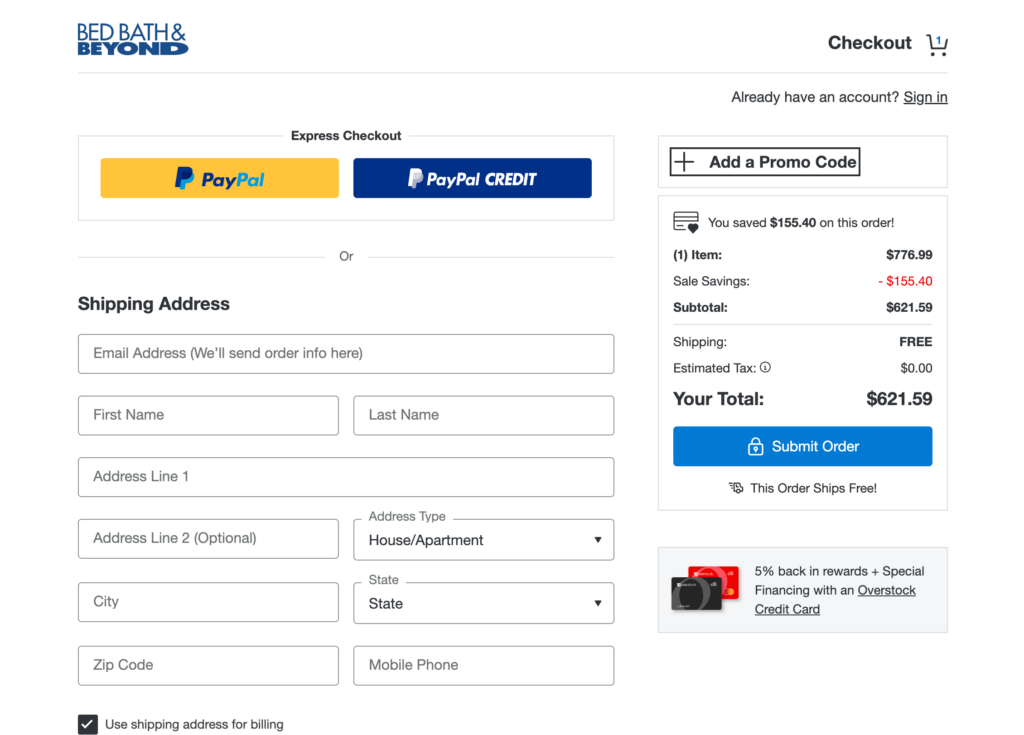This screenshot has width=1024, height=735.
Task: Click the Overstock credit card image
Action: point(705,589)
